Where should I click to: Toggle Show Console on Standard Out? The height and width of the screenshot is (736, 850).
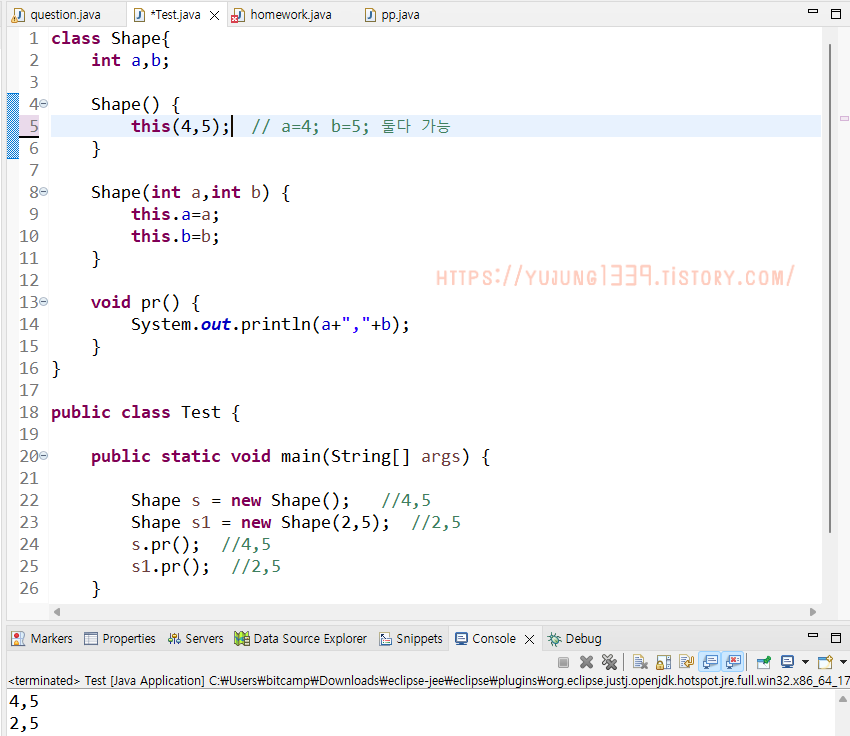tap(710, 662)
